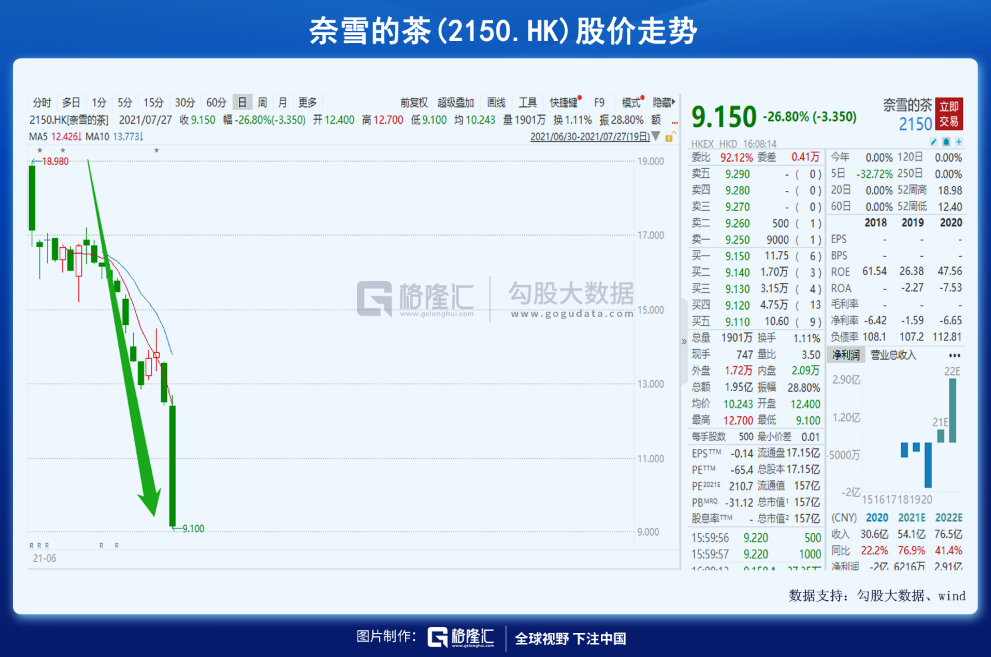Select the 营业总收入 chart tab
The image size is (991, 657).
tap(893, 355)
